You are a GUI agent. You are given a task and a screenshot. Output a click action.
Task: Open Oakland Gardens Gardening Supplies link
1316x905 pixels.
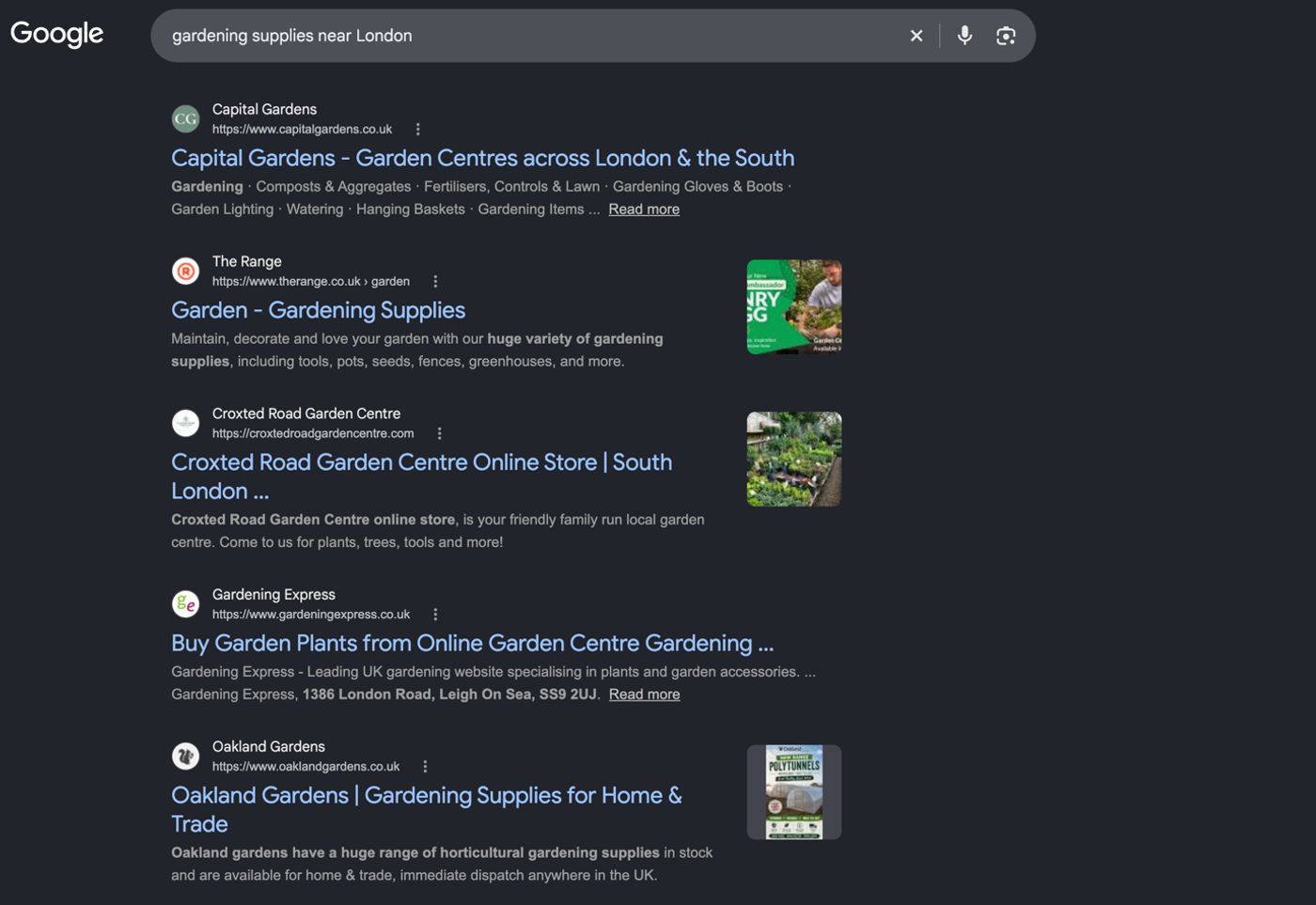pos(427,809)
